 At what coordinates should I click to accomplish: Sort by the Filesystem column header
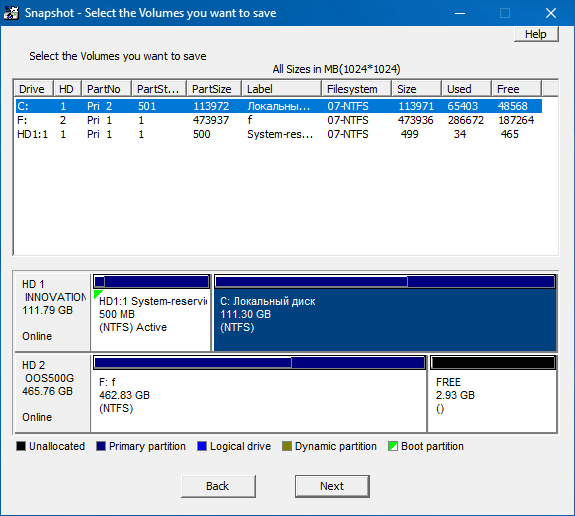click(356, 89)
